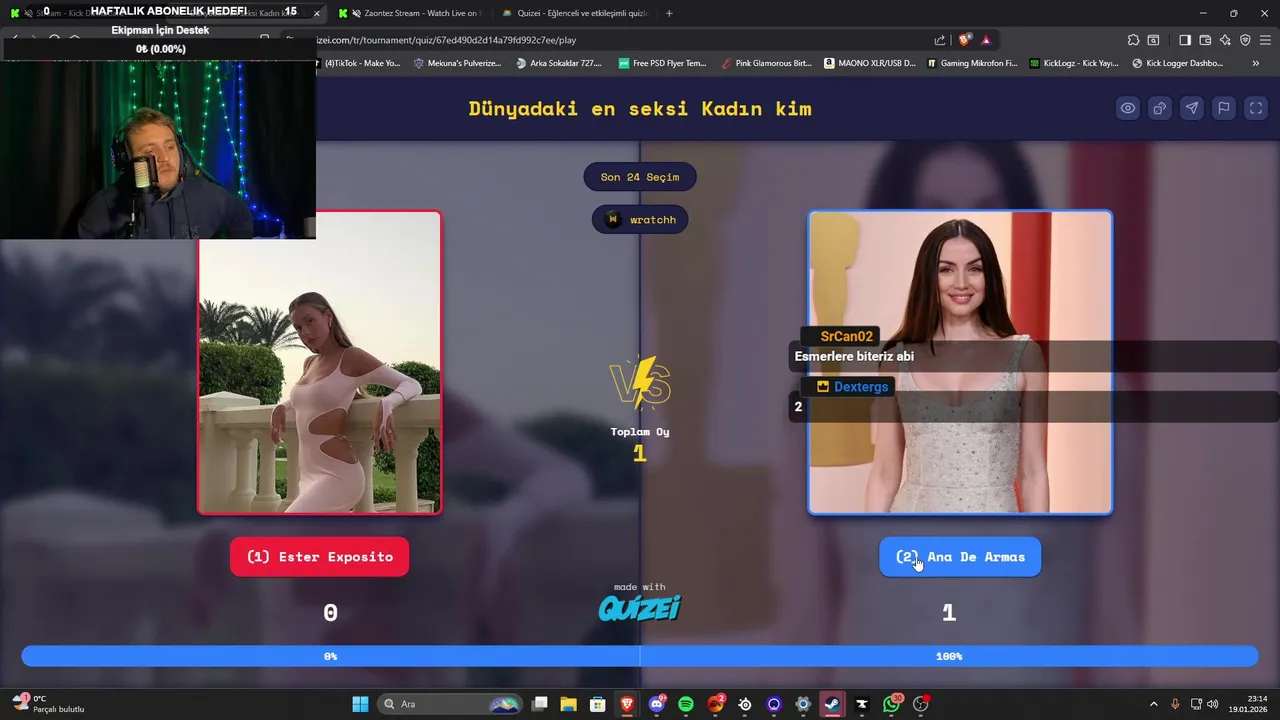Screen dimensions: 1280x720
Task: Click the eye icon in the quiz header
Action: [1128, 108]
